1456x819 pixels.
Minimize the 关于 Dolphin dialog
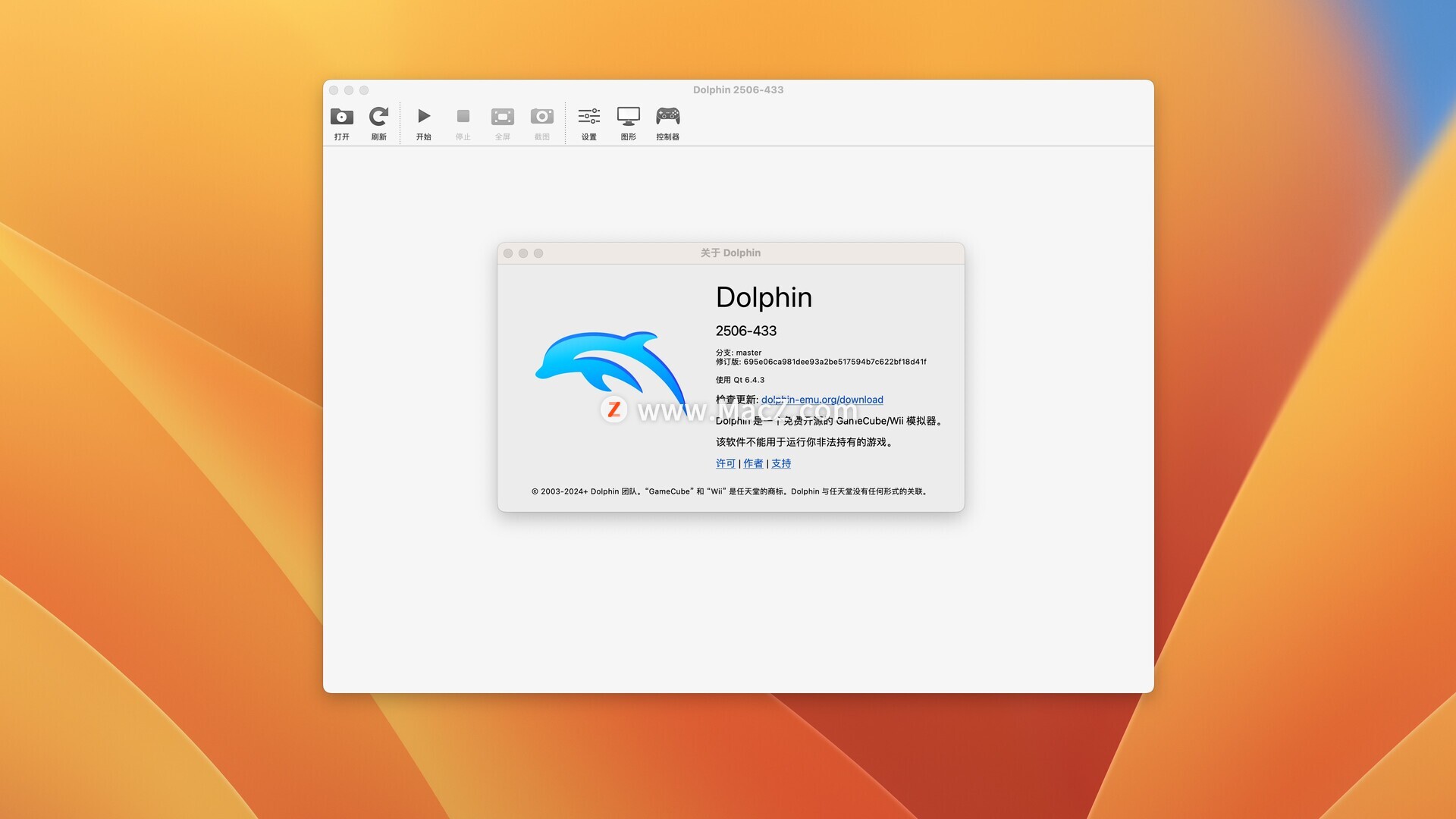(x=523, y=253)
